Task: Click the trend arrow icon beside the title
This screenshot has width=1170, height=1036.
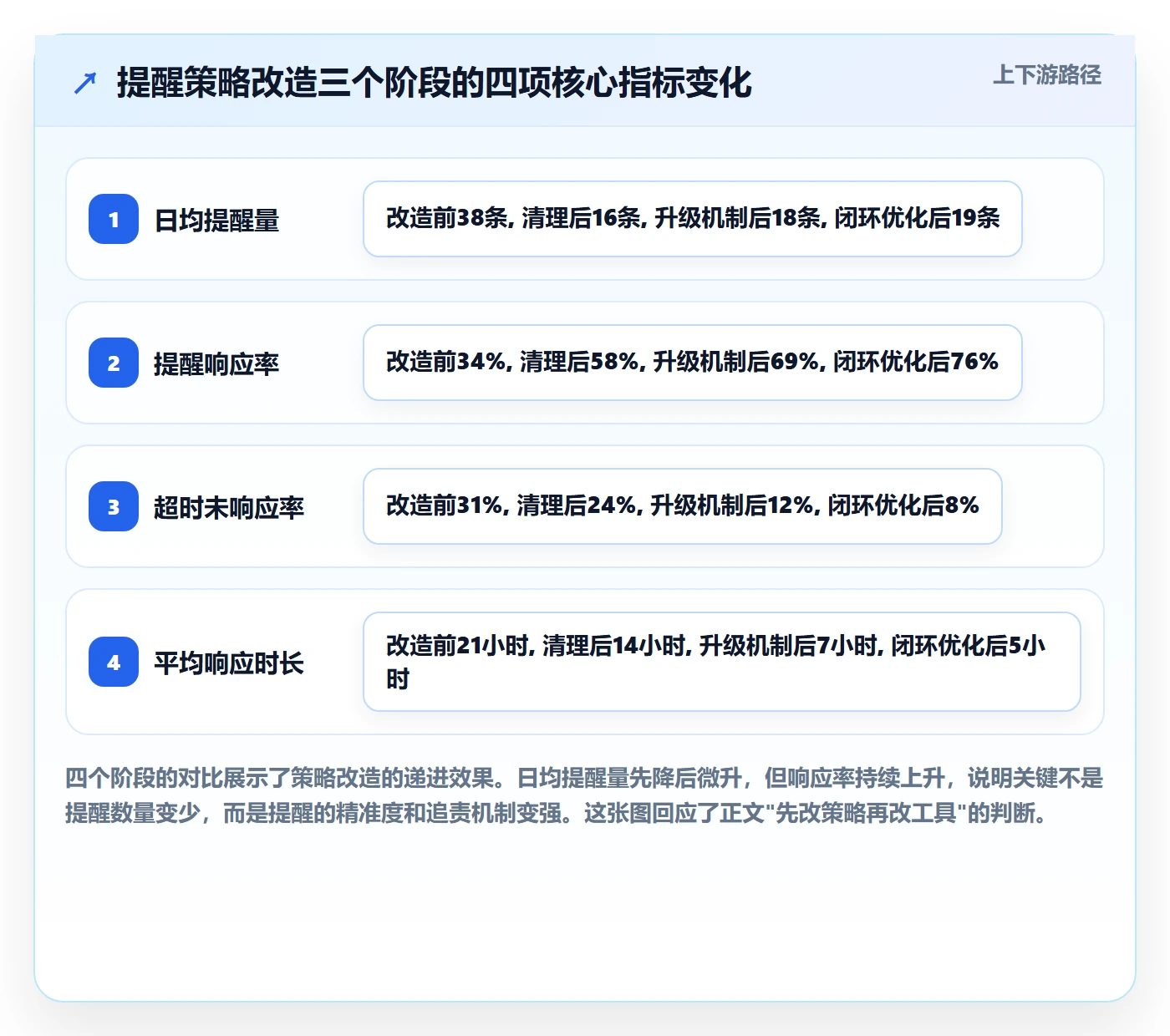Action: point(85,83)
